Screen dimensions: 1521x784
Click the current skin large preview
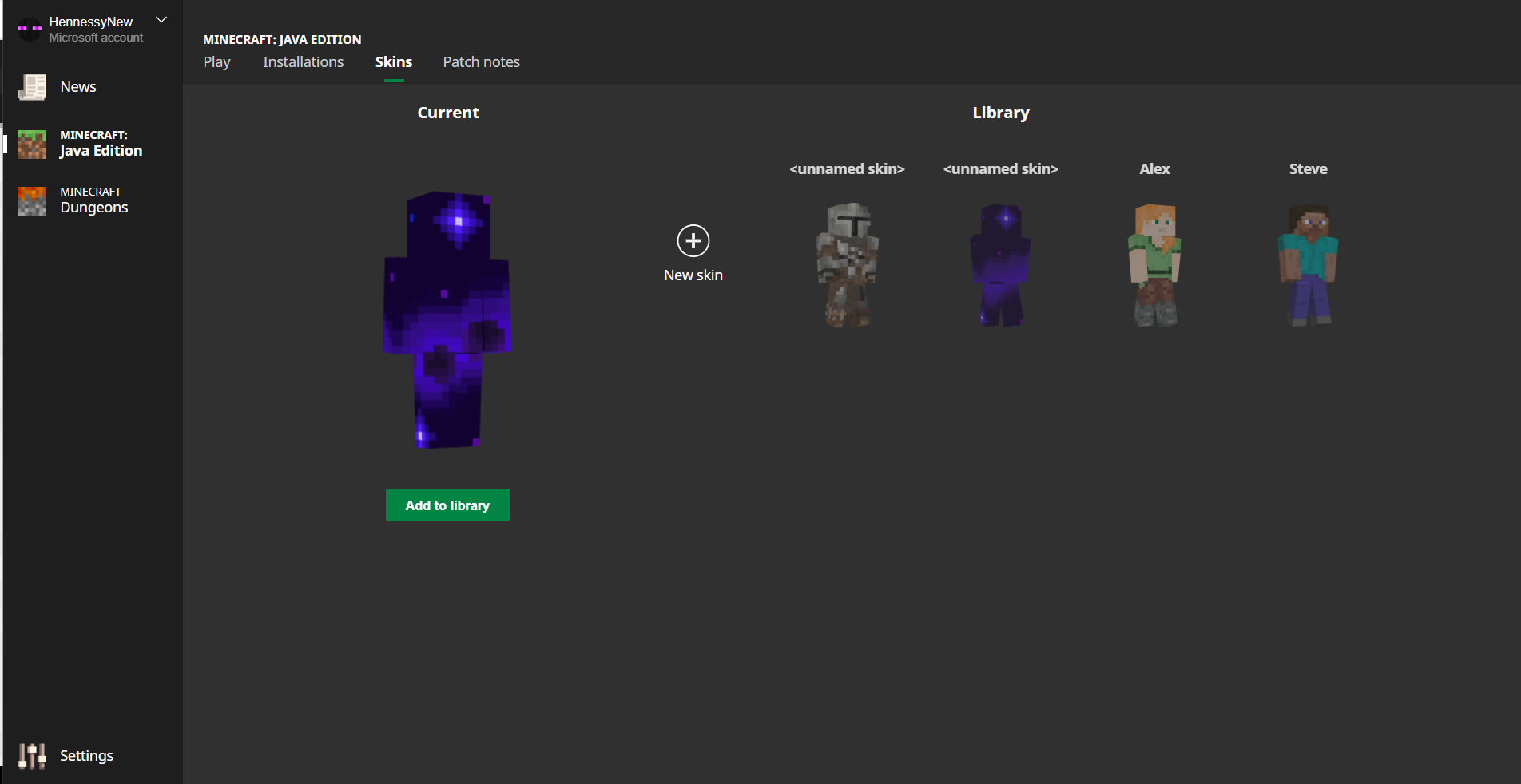coord(447,319)
